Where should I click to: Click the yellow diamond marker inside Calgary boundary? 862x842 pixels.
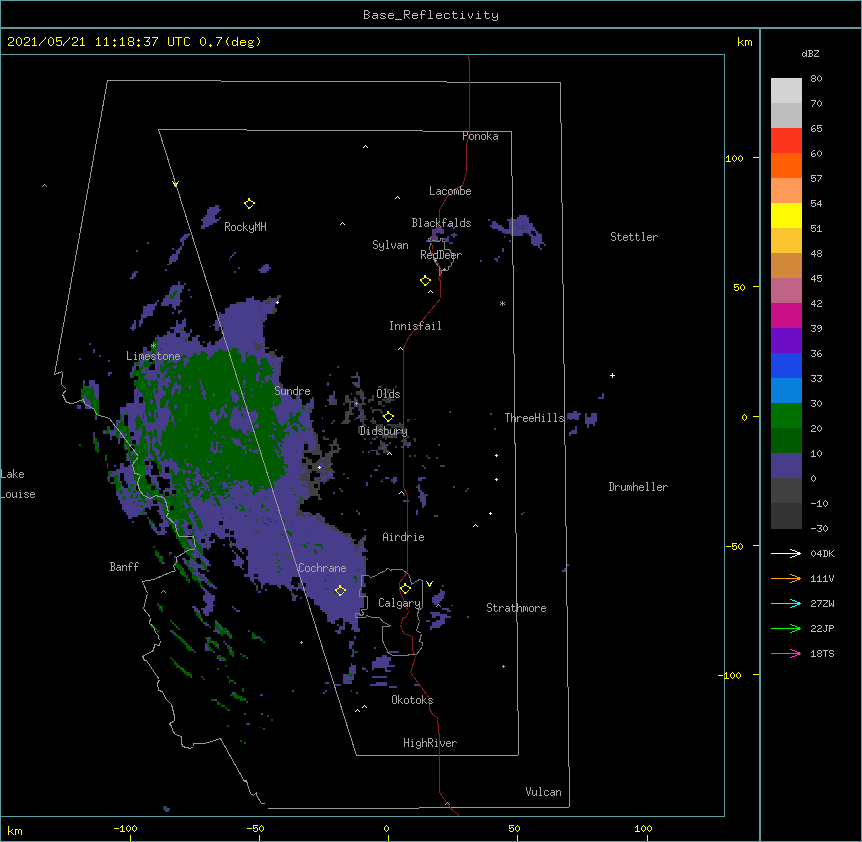(405, 589)
